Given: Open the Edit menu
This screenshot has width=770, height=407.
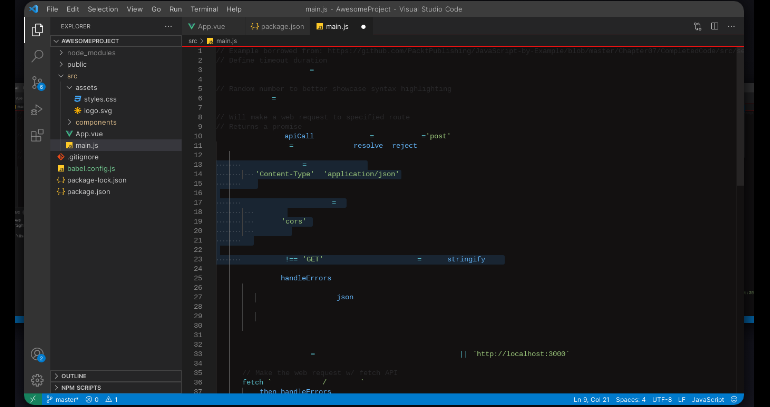Looking at the screenshot, I should coord(73,9).
